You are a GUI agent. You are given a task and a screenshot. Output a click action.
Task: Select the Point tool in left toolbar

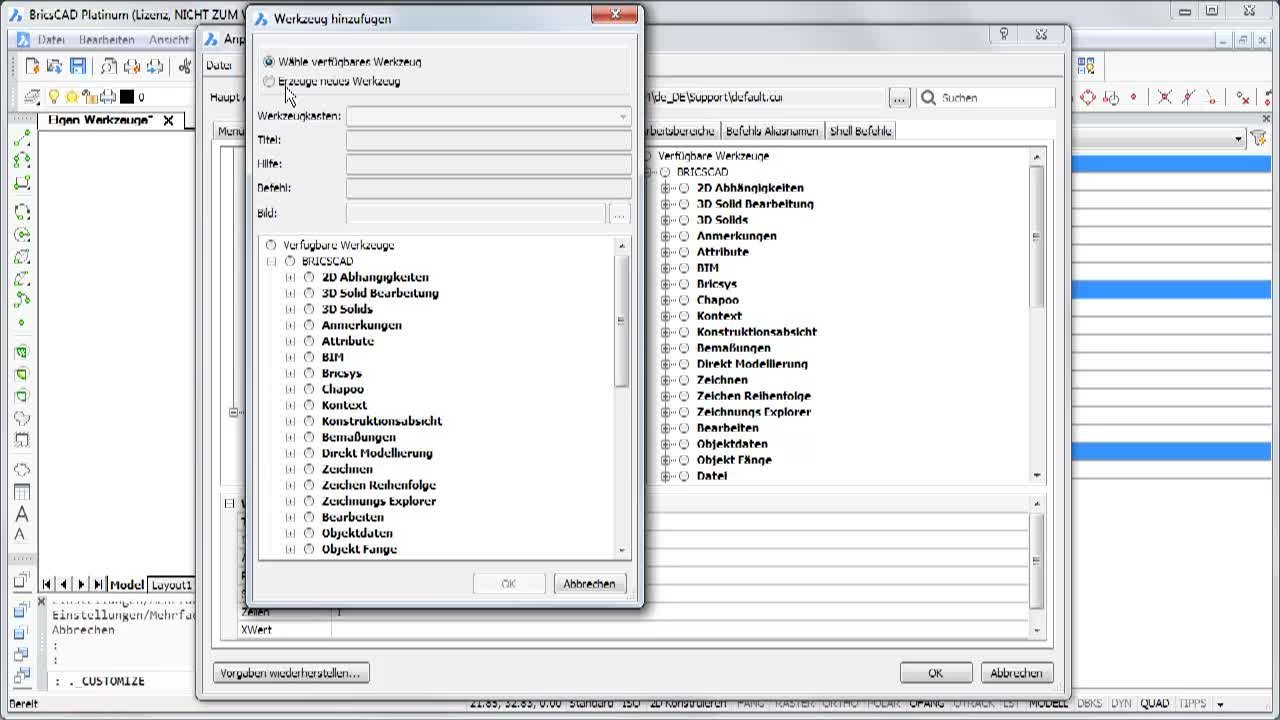click(x=22, y=323)
